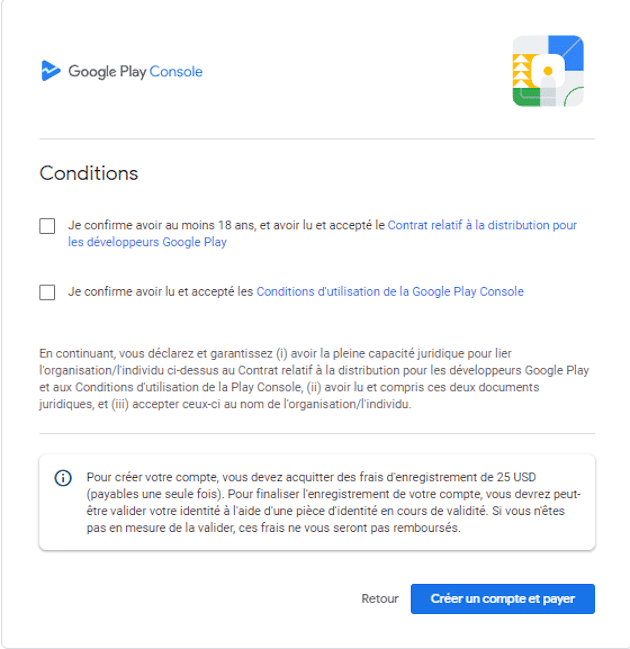Viewport: 630px width, 649px height.
Task: Open Conditions d'utilisation de la Google Play Console
Action: 390,292
